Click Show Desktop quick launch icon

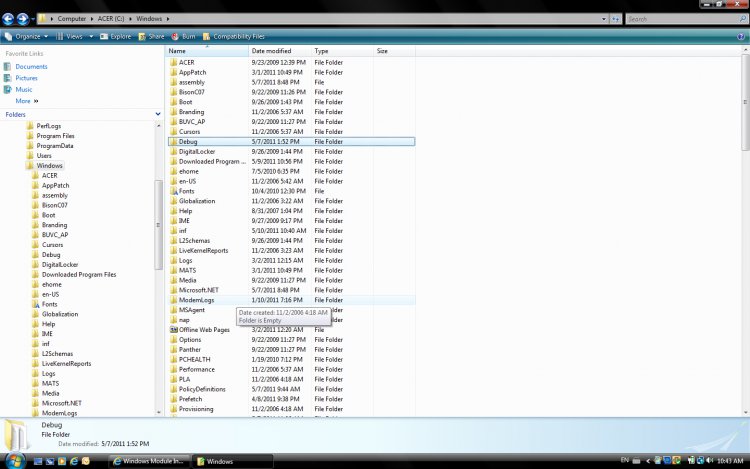click(38, 461)
